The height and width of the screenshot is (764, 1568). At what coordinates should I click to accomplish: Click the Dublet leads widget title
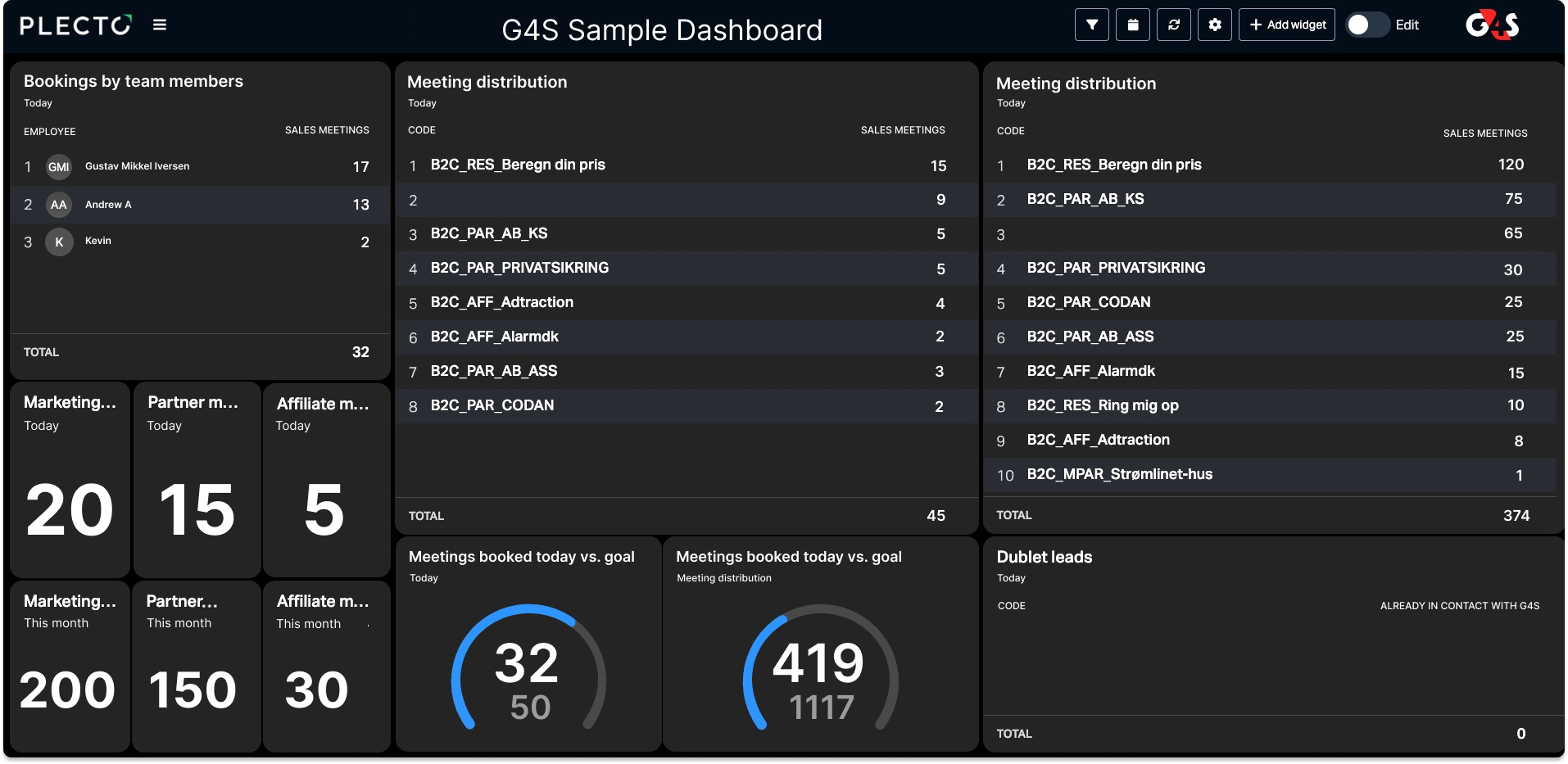pyautogui.click(x=1045, y=557)
